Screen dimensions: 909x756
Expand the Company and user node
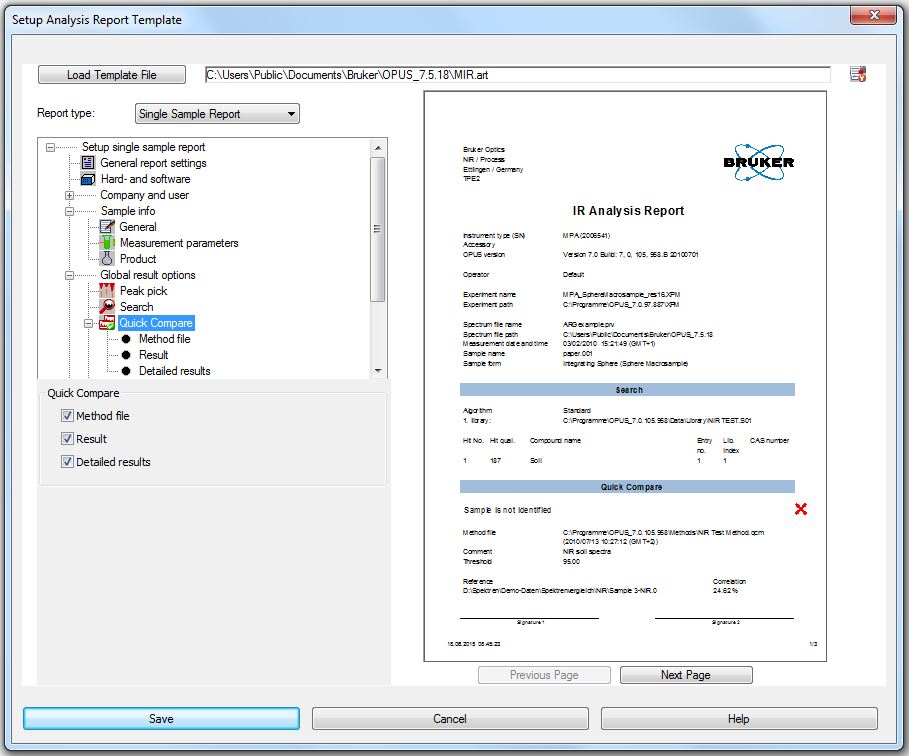(x=70, y=195)
